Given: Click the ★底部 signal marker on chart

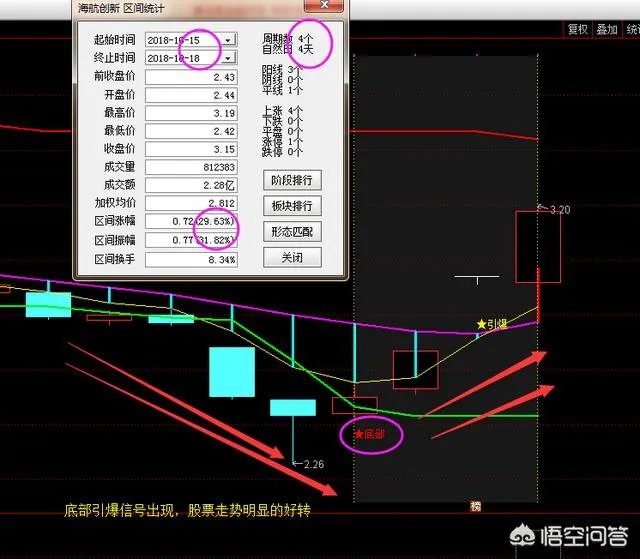Looking at the screenshot, I should (369, 434).
